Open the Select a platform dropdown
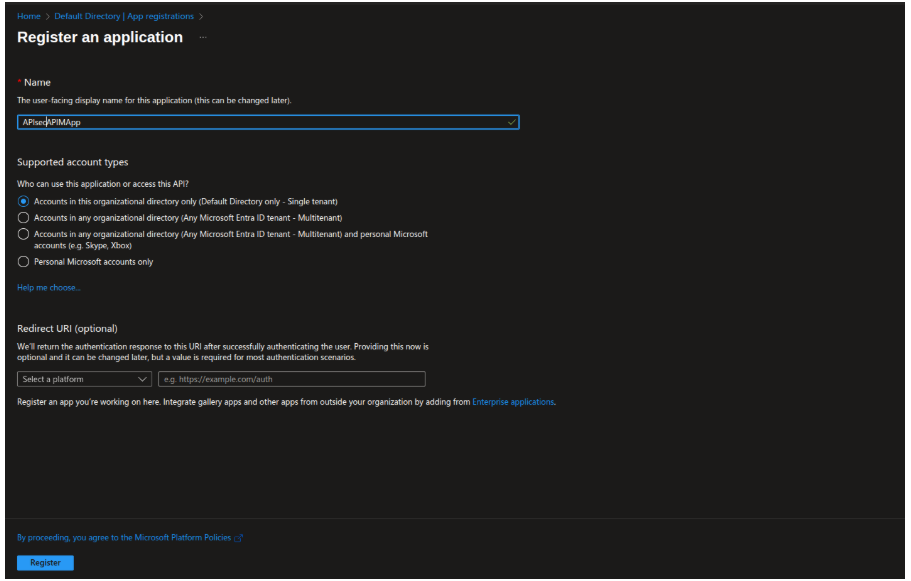The image size is (911, 581). (84, 379)
